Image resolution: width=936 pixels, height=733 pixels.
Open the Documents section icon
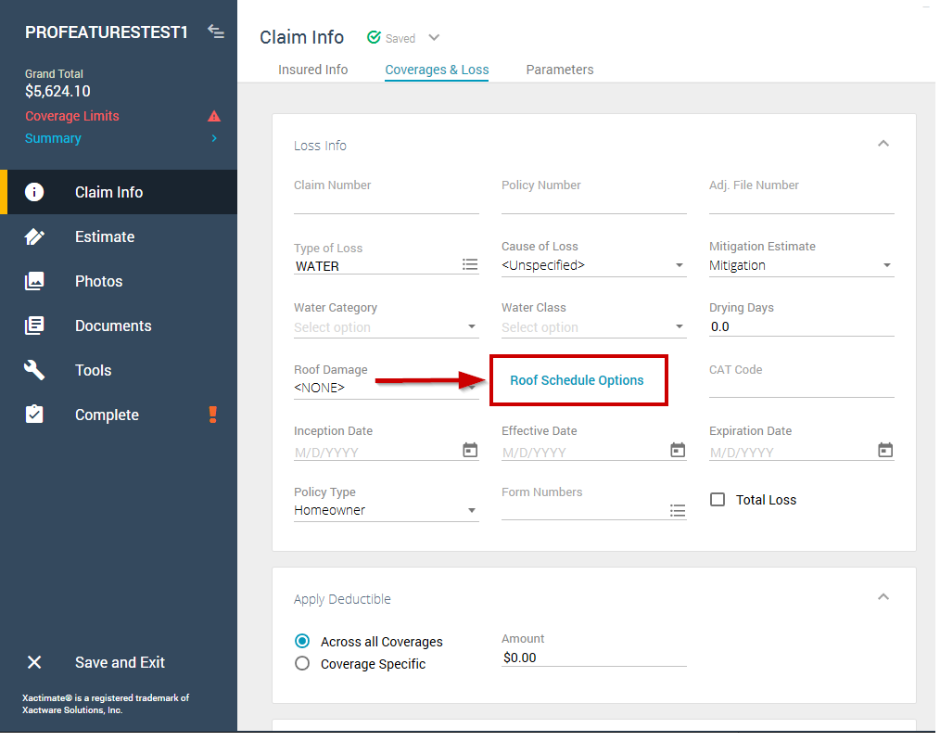pos(34,326)
